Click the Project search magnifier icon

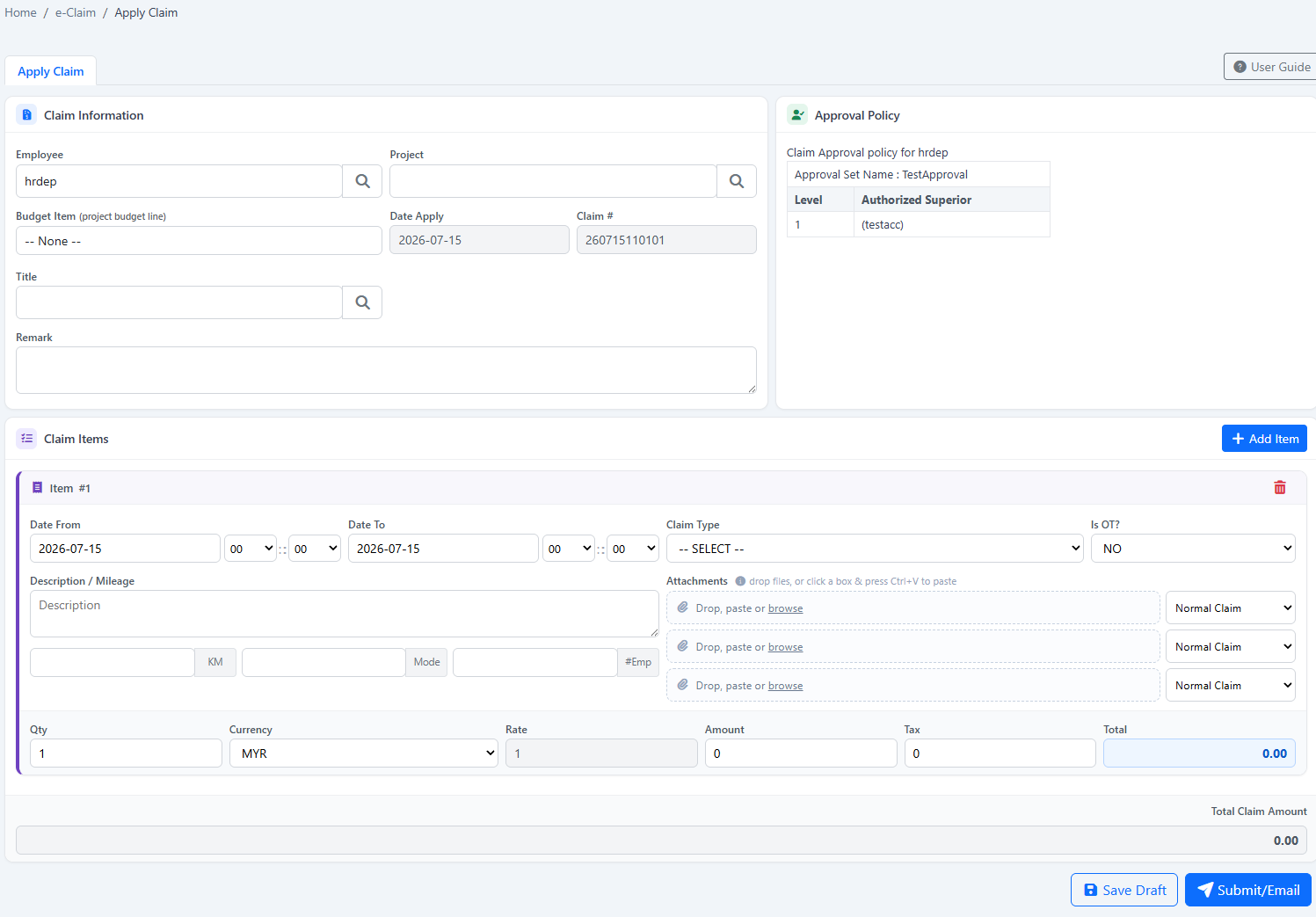click(737, 181)
